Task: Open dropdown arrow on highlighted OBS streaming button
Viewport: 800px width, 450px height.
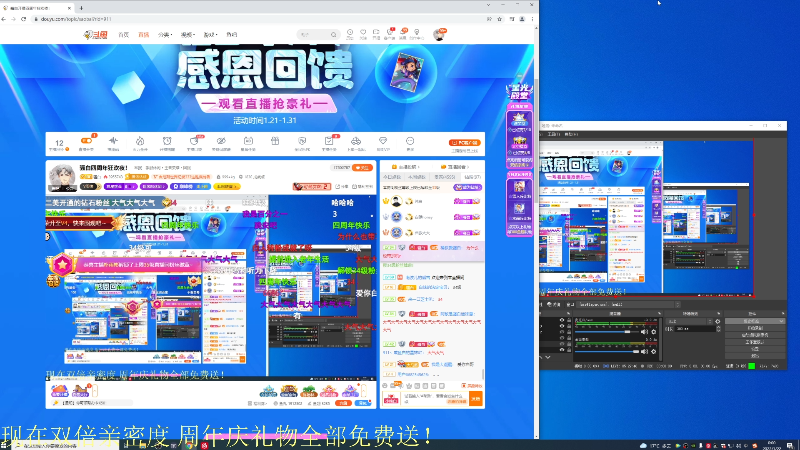Action: coord(781,321)
